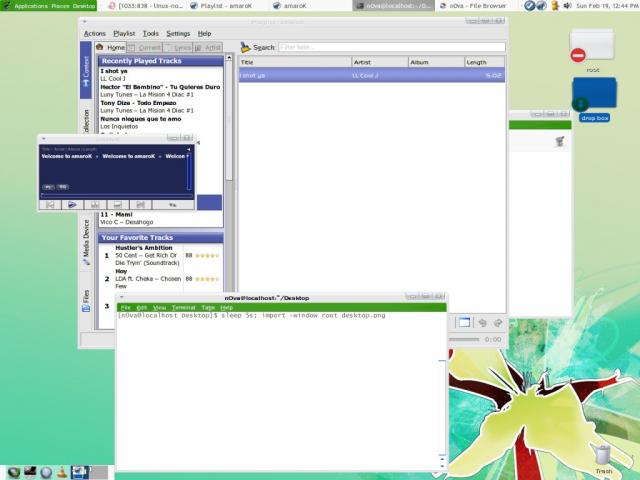Open the Settings menu in amaroK
This screenshot has width=640, height=480.
point(178,33)
